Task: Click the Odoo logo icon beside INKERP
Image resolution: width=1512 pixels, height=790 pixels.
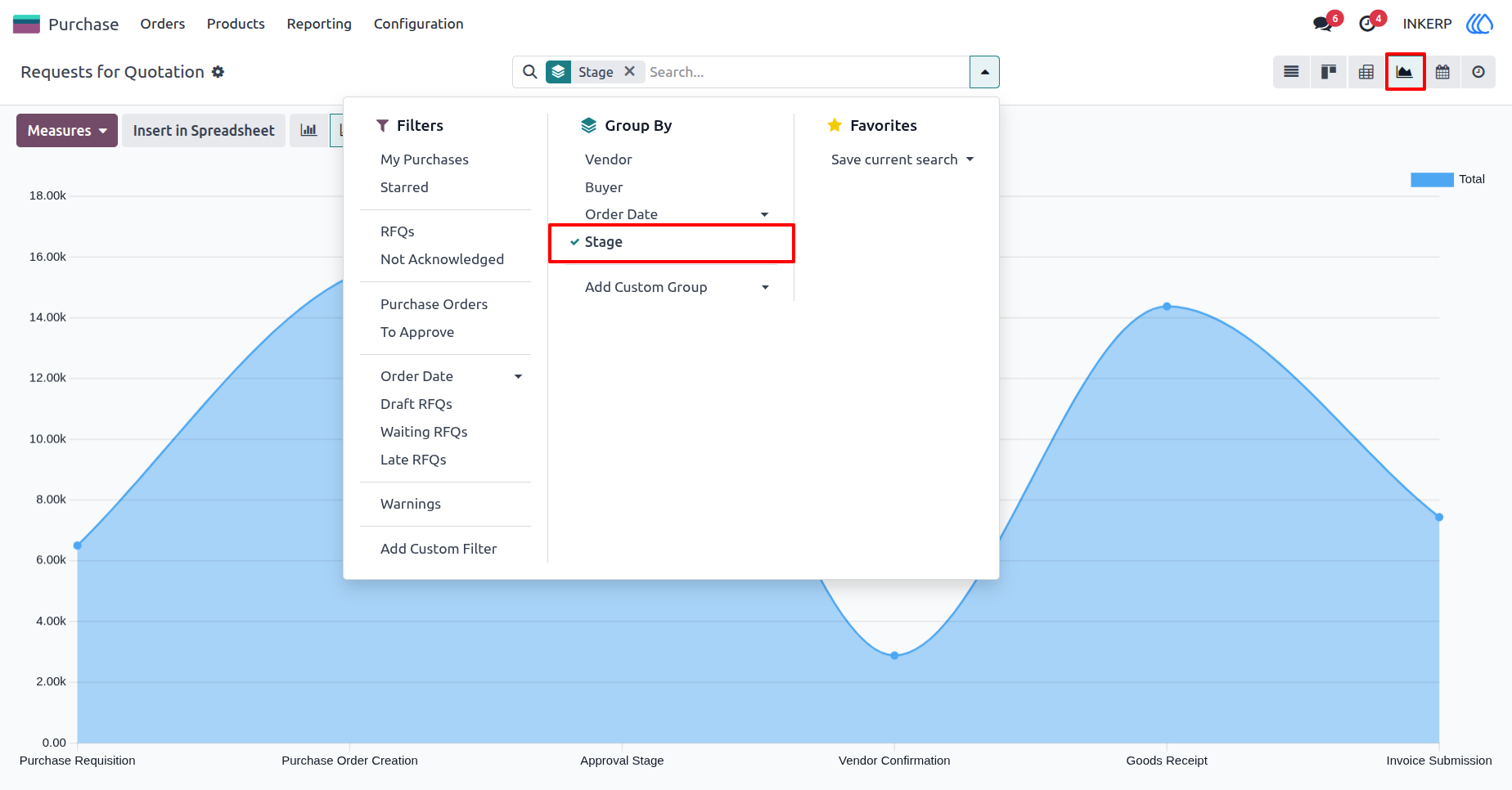Action: tap(1479, 24)
